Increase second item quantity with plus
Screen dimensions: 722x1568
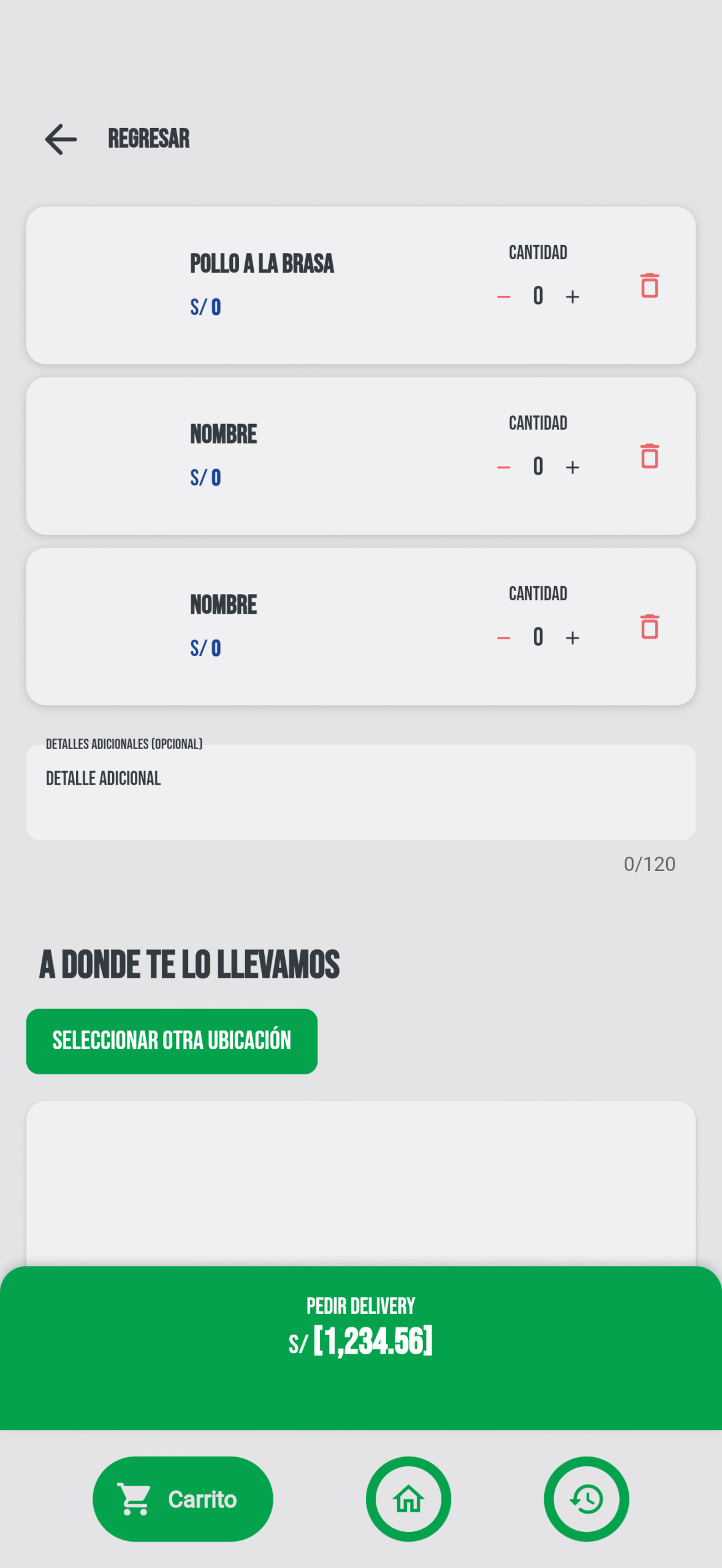pos(572,467)
